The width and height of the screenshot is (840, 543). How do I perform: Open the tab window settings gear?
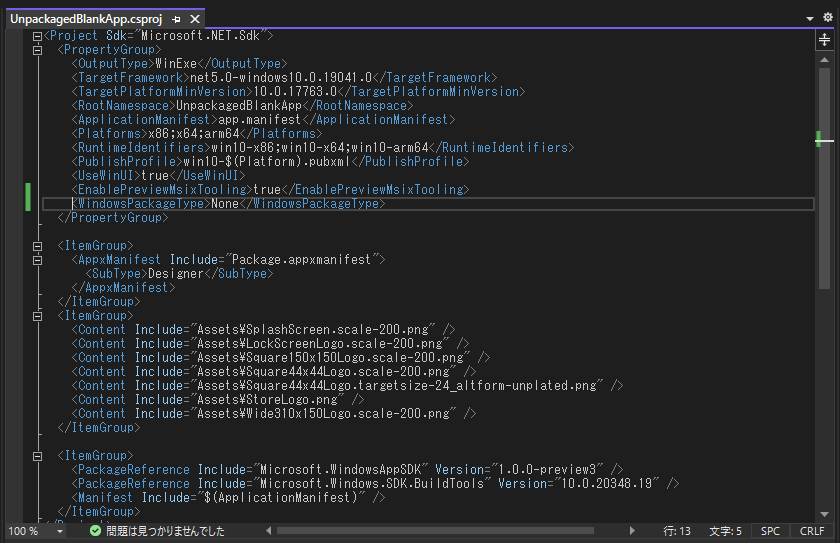(828, 17)
